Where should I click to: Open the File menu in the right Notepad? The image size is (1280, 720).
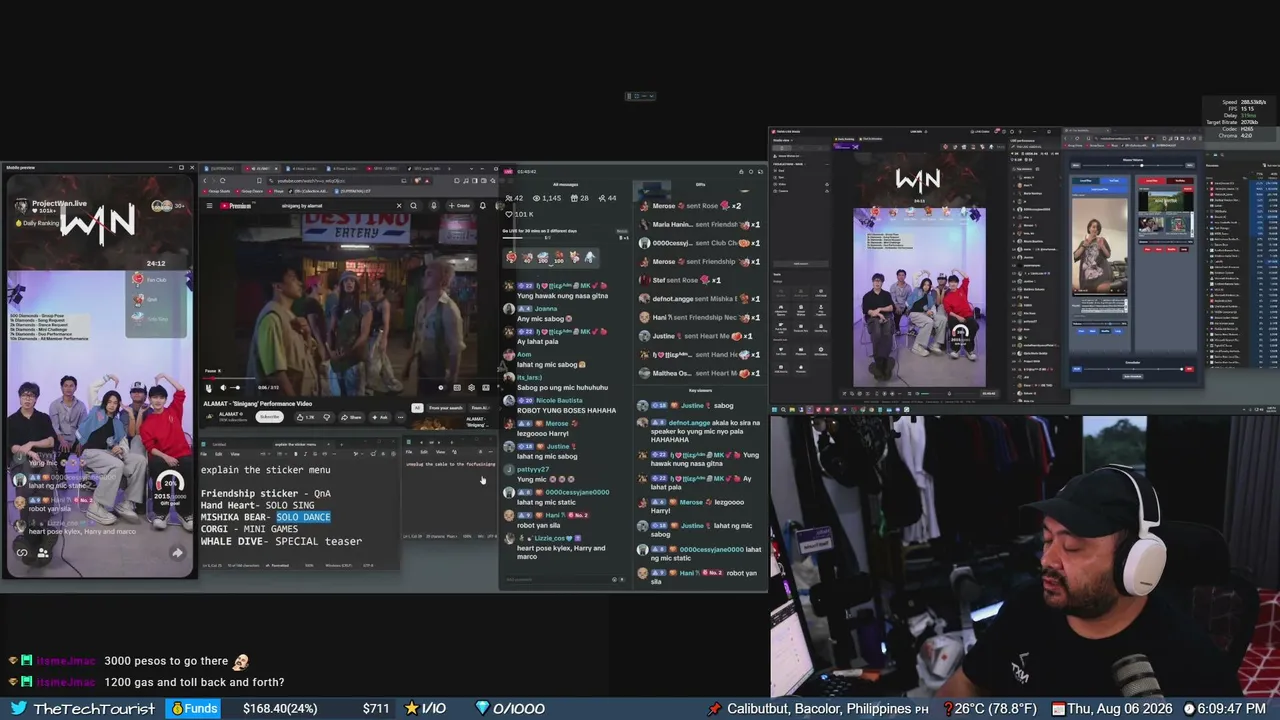pos(411,451)
